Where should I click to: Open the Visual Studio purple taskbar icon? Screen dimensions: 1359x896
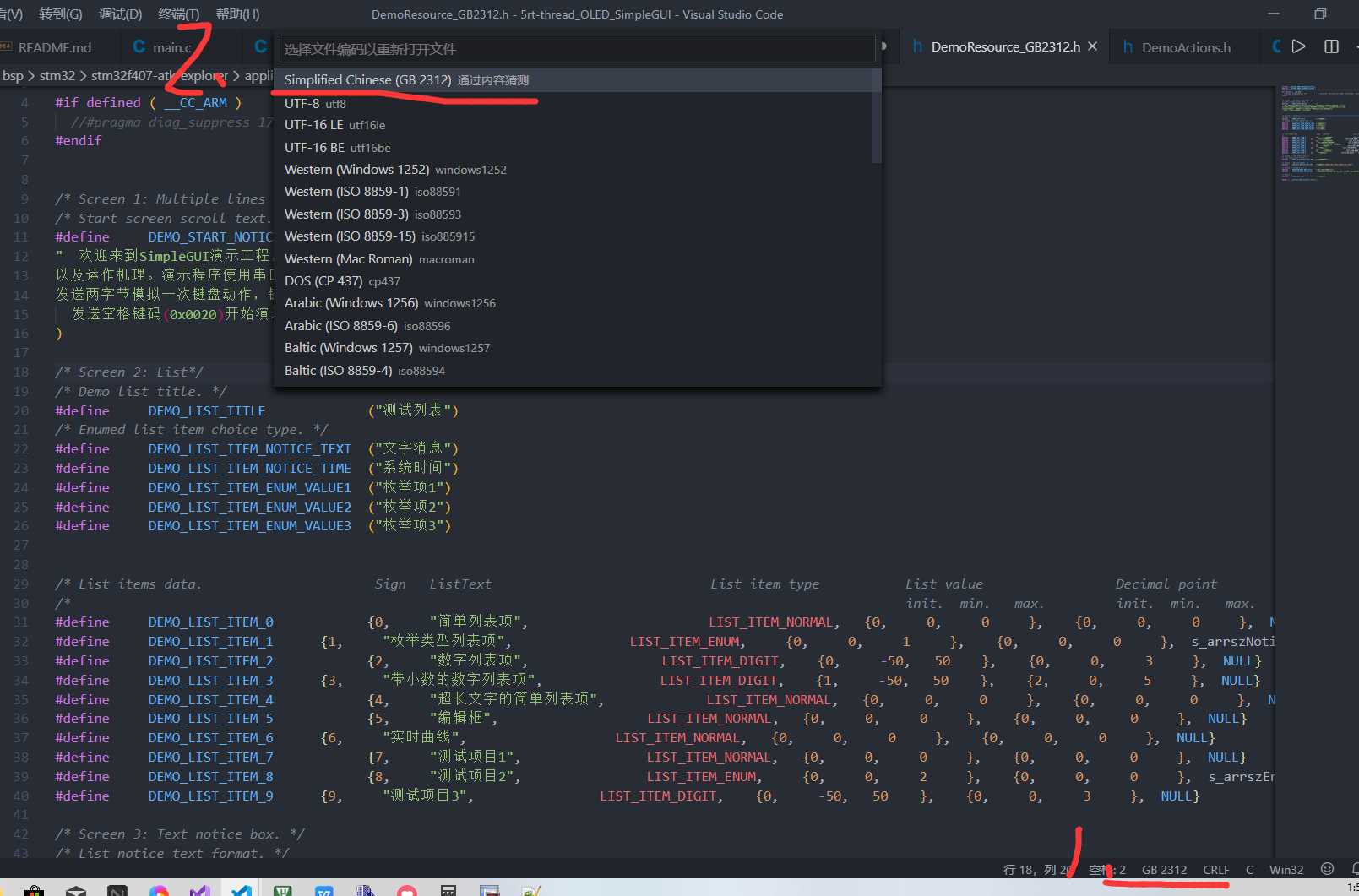point(200,890)
